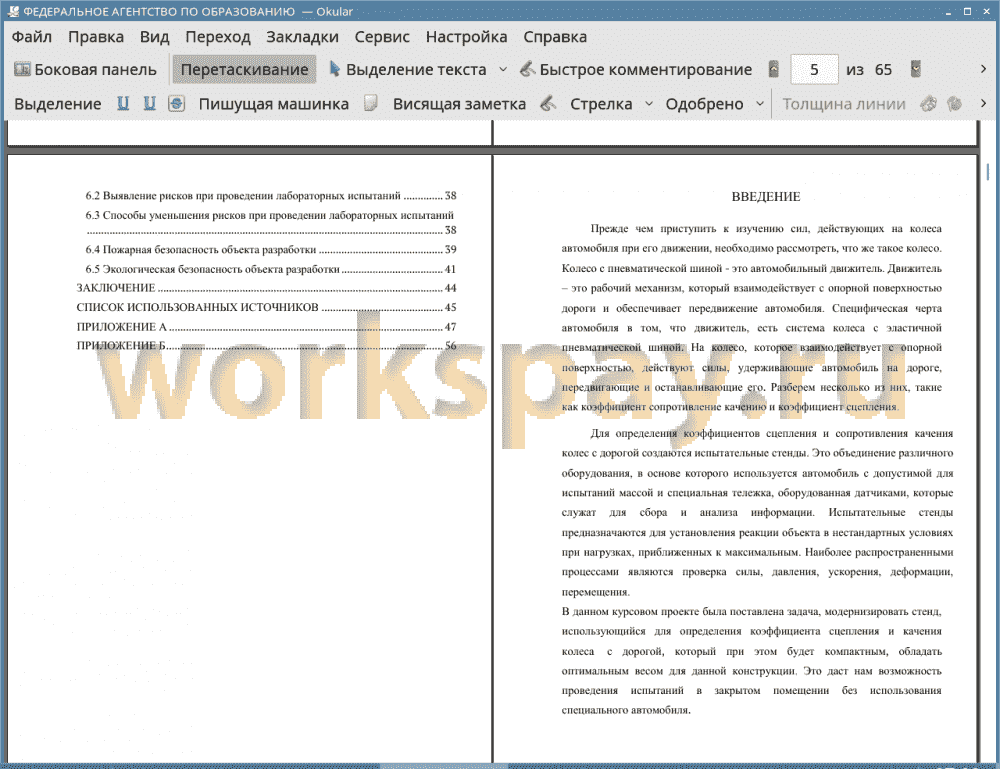
Task: Choose the Пишущая машинка typewriter tool
Action: tap(274, 104)
